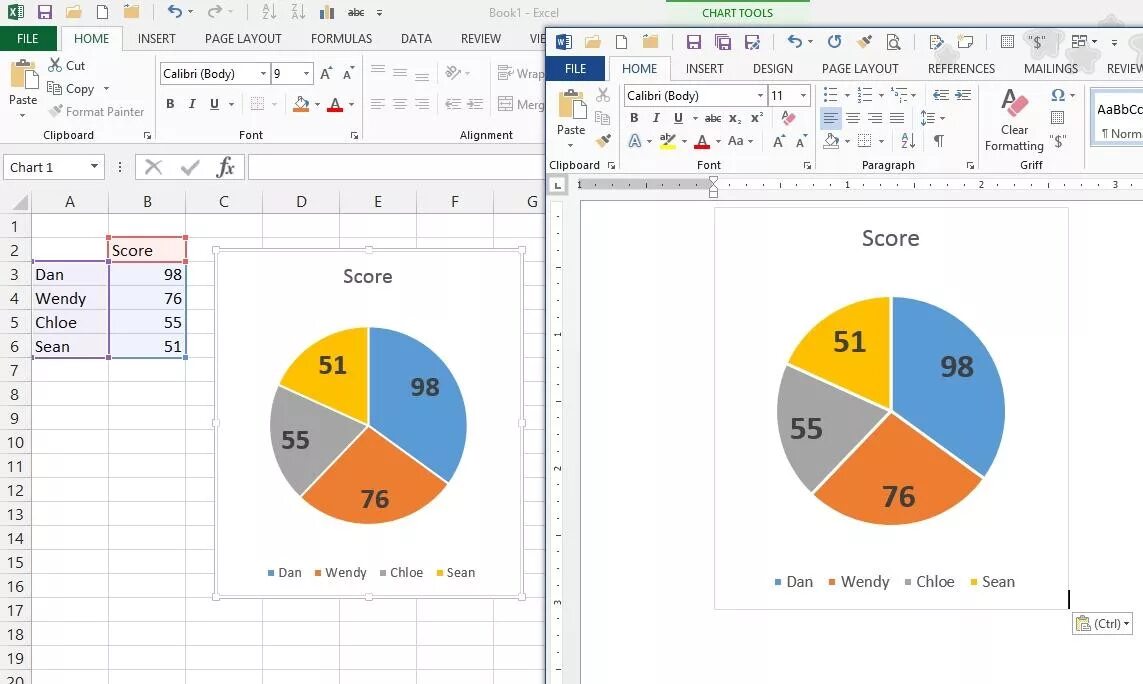1143x684 pixels.
Task: Toggle Align Left in Word Paragraph group
Action: [x=830, y=117]
